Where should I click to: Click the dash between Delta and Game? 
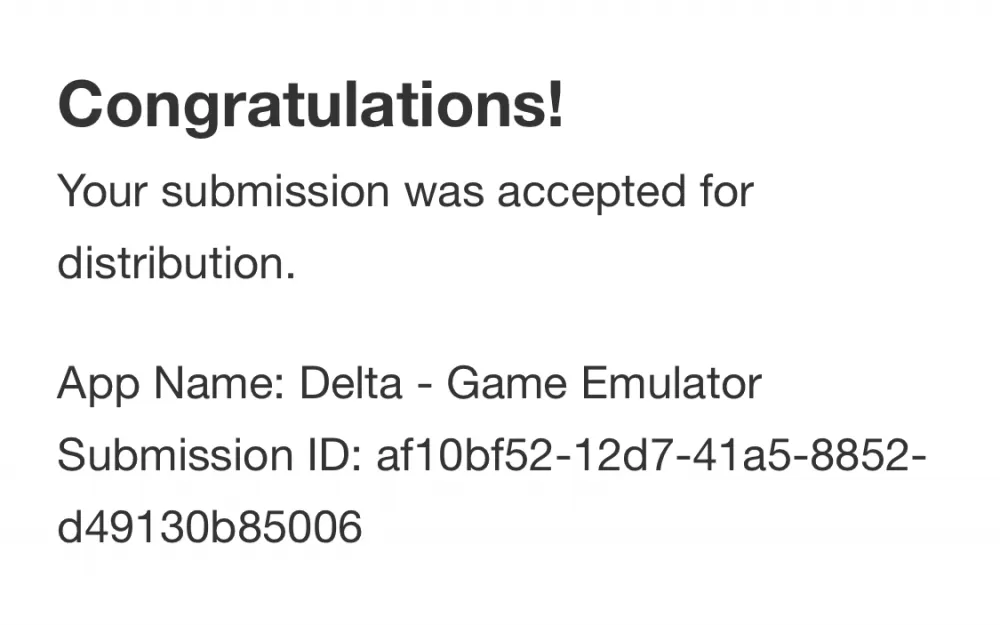coord(424,387)
